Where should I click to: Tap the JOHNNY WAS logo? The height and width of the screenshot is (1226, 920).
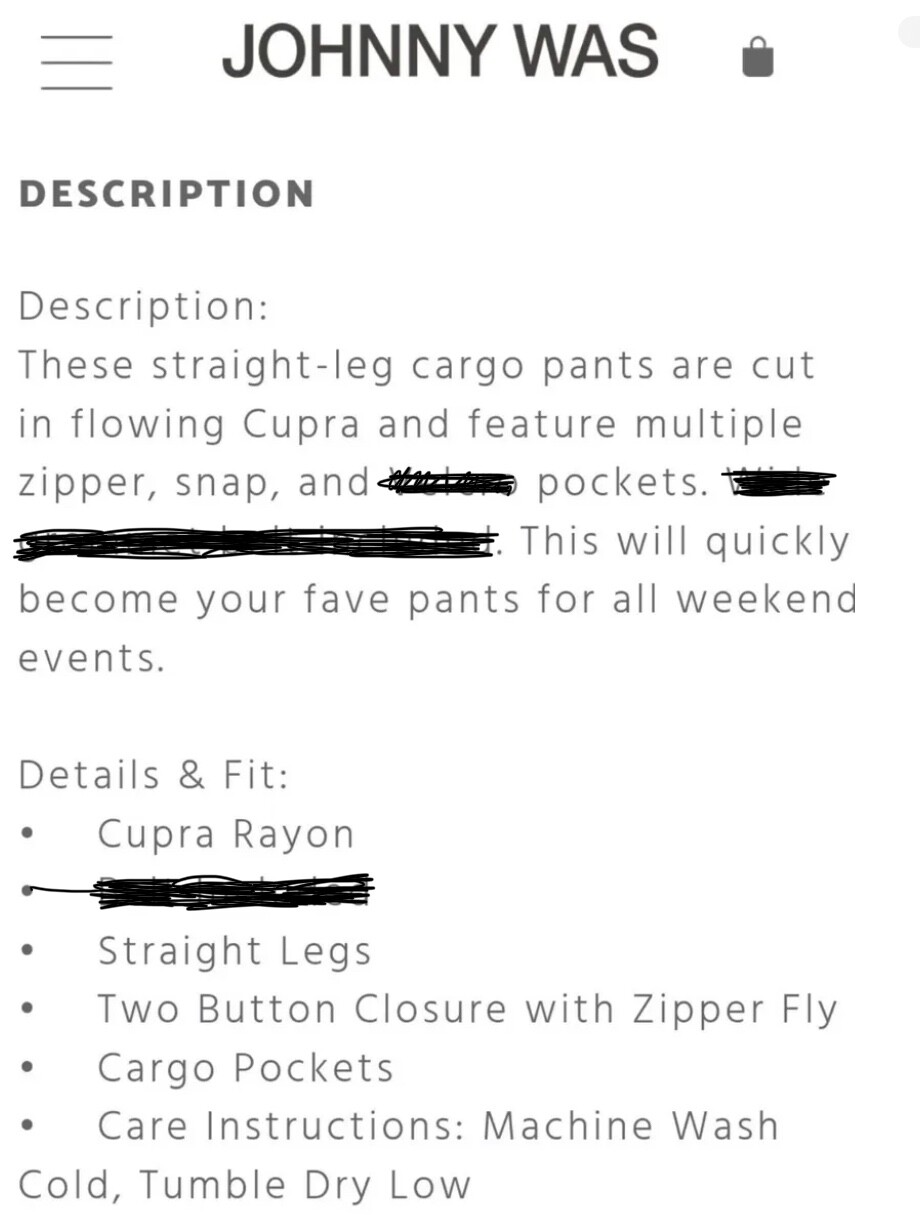[440, 51]
